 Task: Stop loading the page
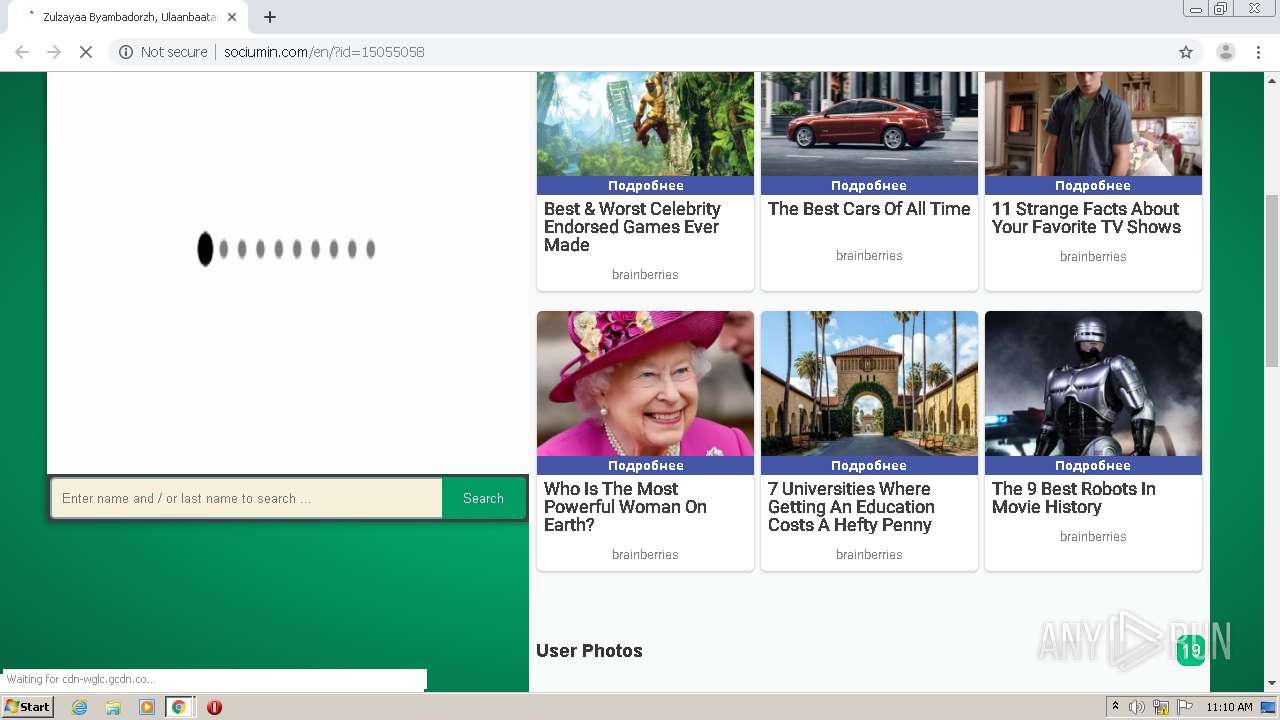point(86,52)
